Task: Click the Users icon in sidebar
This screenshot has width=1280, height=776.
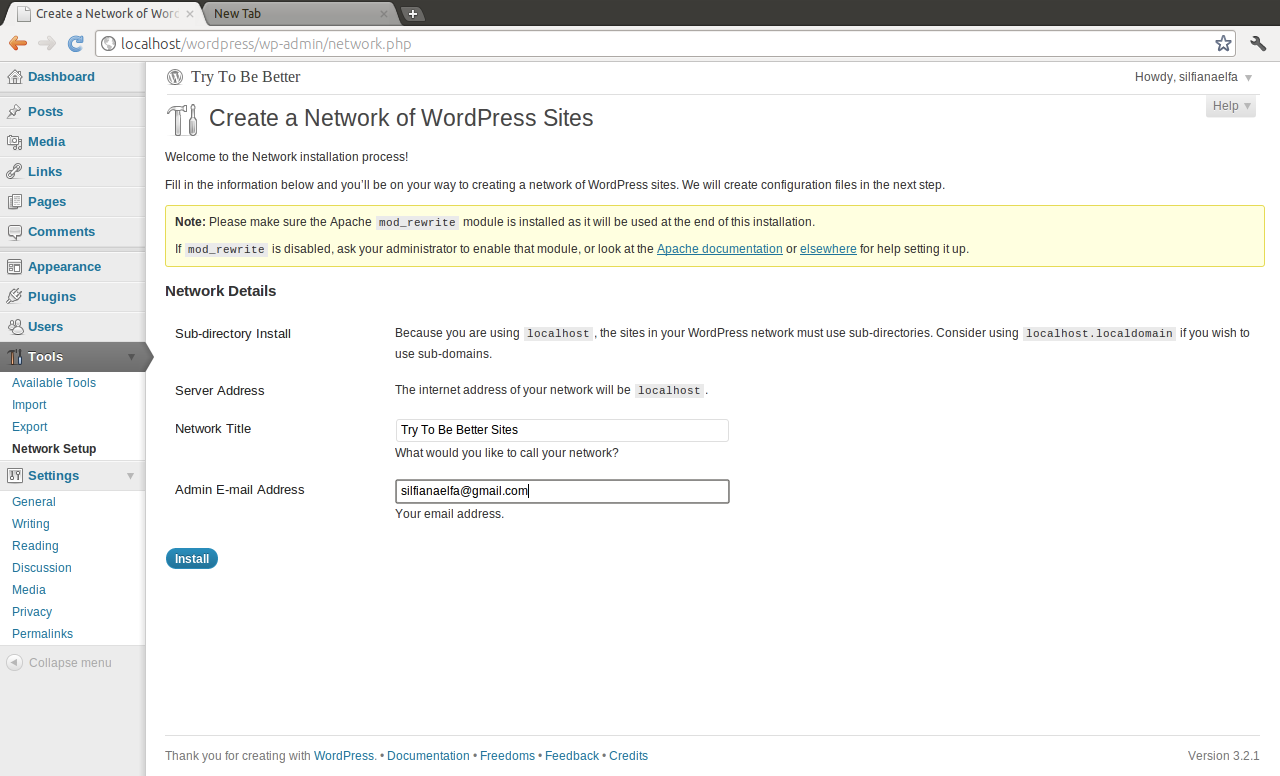Action: click(15, 327)
